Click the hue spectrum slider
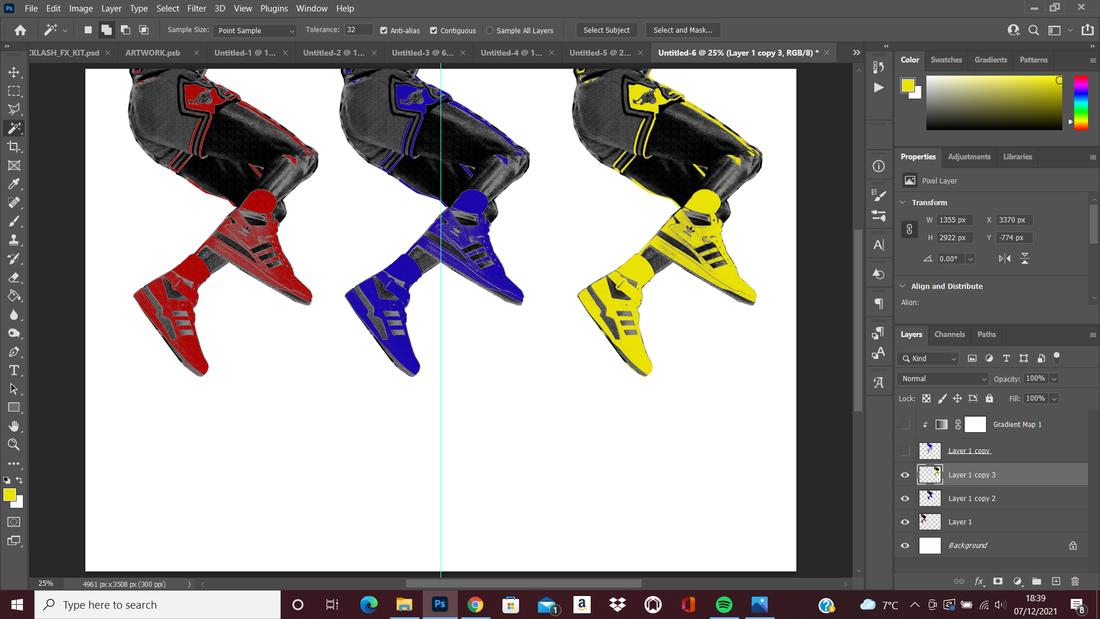The image size is (1100, 619). 1081,102
